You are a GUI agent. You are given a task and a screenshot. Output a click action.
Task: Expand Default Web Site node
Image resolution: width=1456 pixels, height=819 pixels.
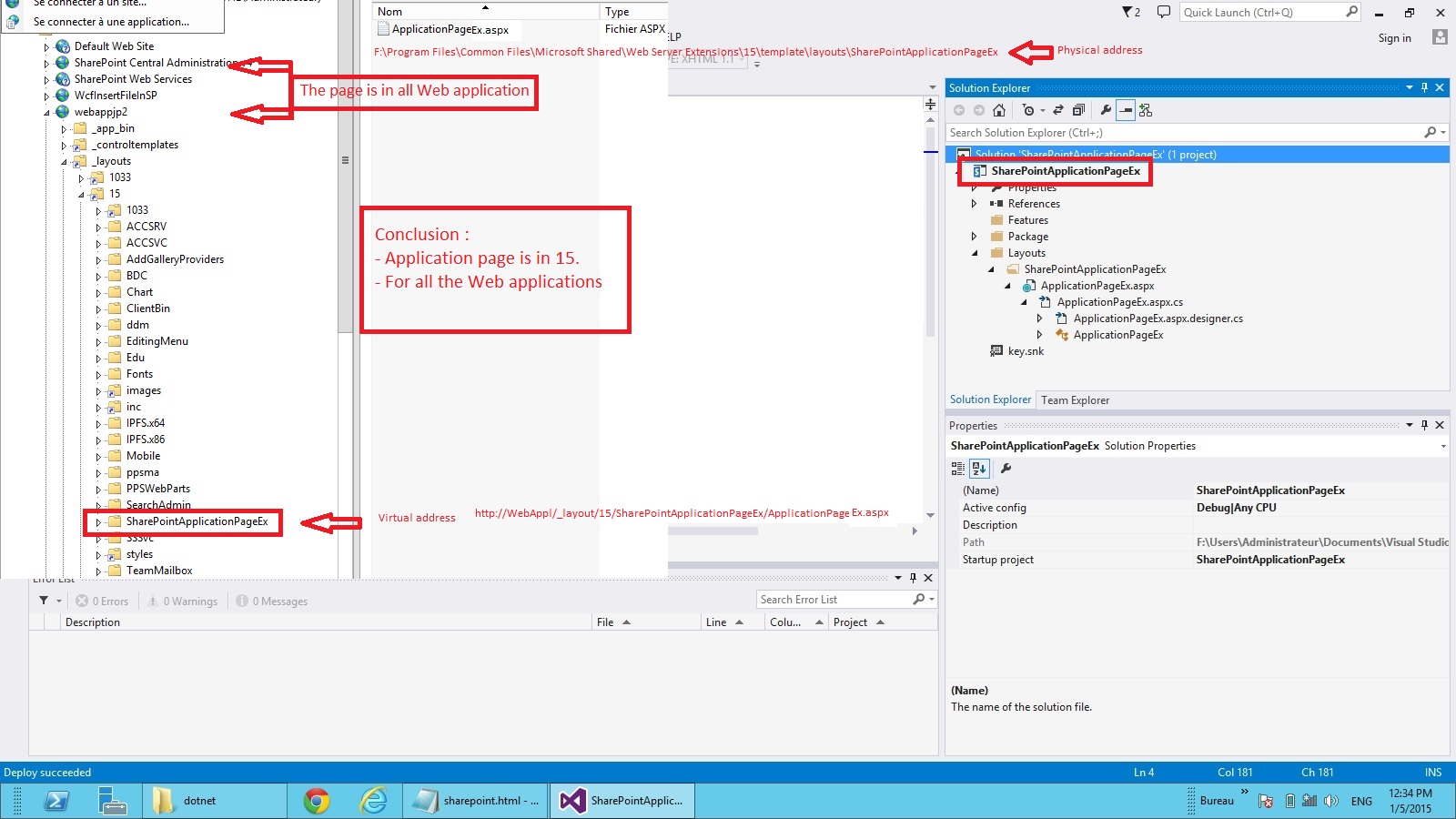point(46,46)
